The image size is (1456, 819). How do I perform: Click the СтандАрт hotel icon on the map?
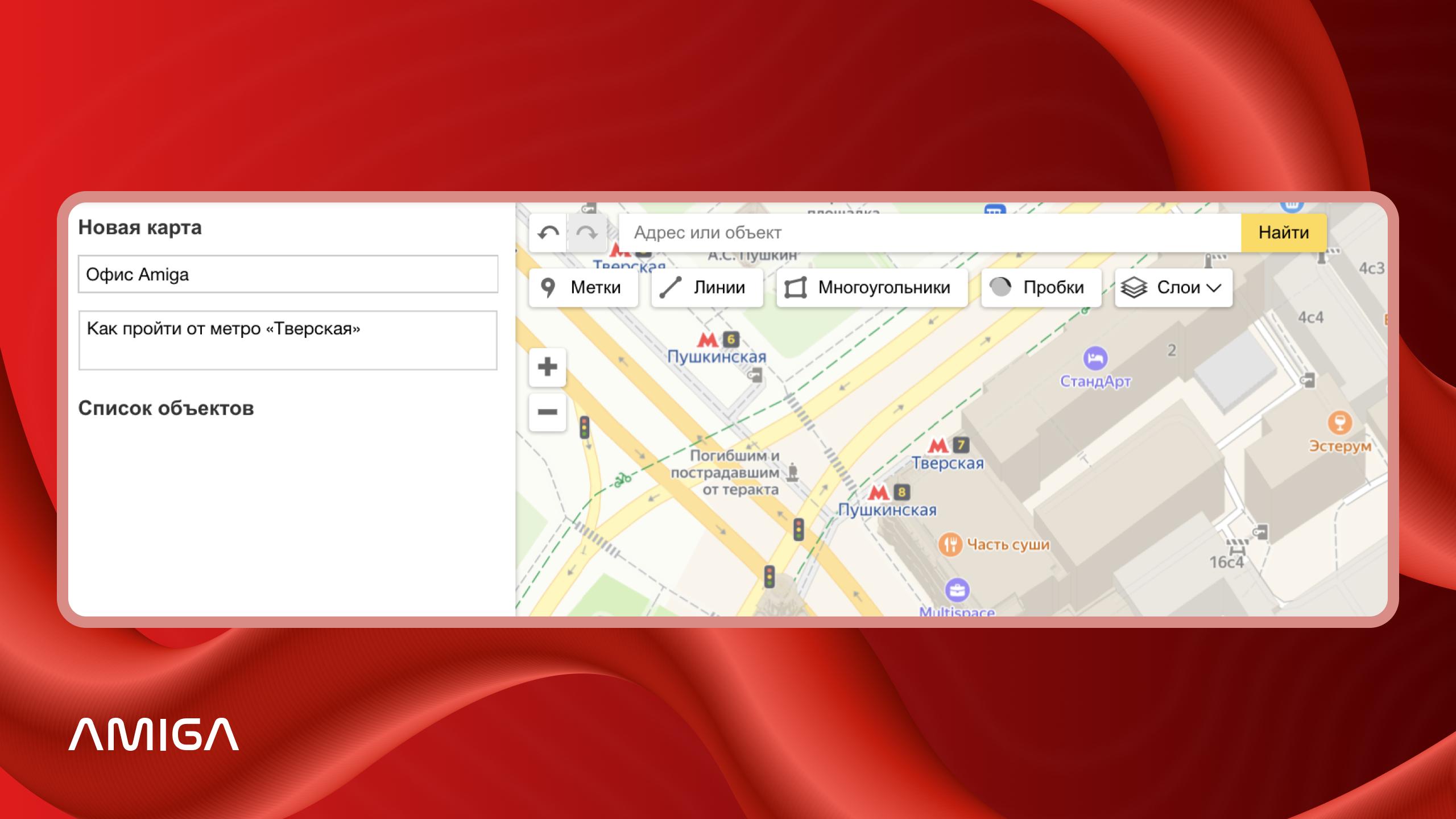click(1095, 359)
